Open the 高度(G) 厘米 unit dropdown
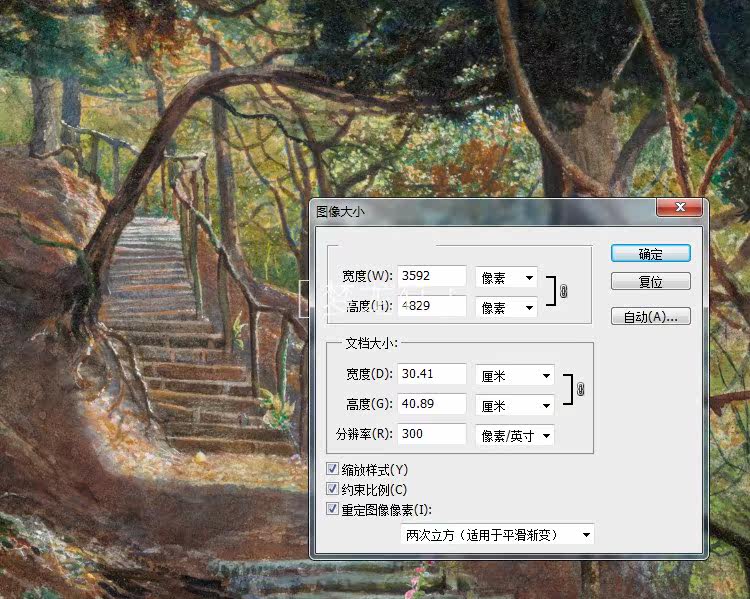This screenshot has width=750, height=599. [x=515, y=406]
